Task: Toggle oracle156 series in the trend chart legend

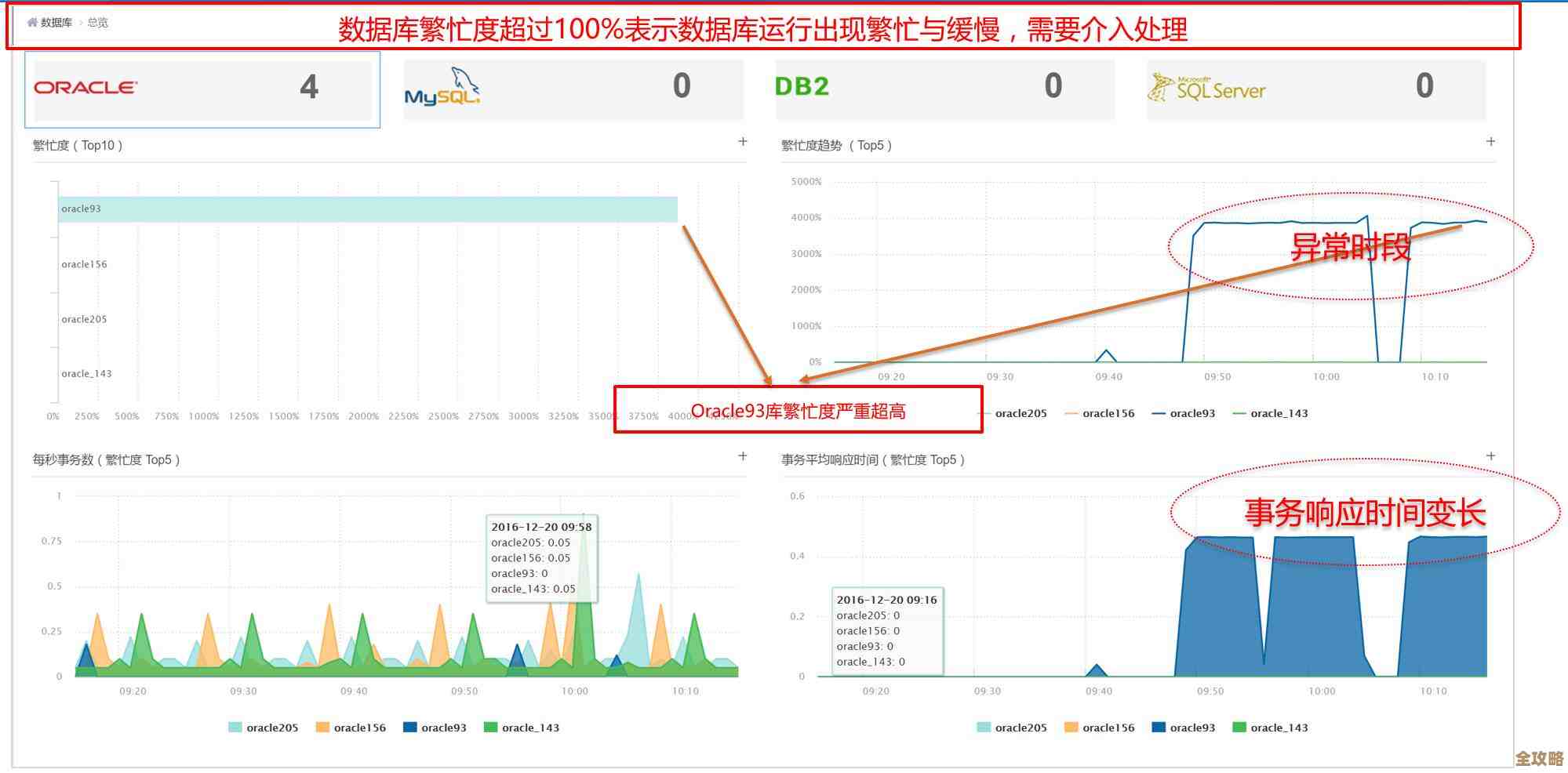Action: (x=1105, y=413)
